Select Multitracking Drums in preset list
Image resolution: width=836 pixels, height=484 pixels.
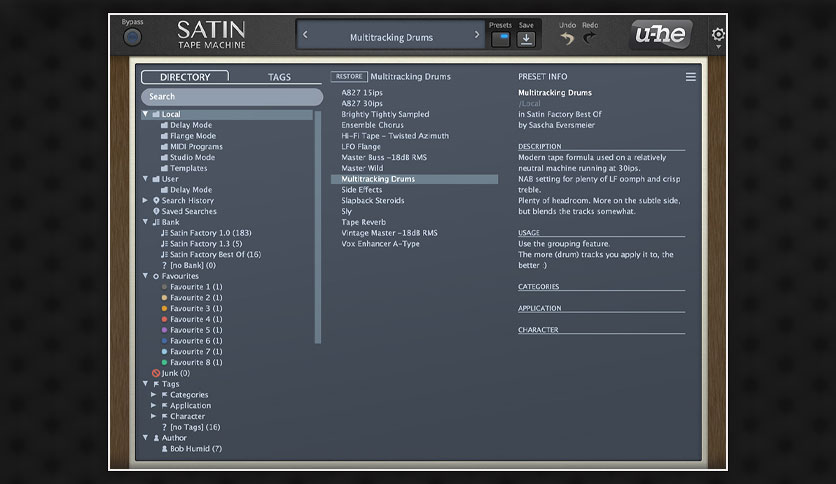414,179
